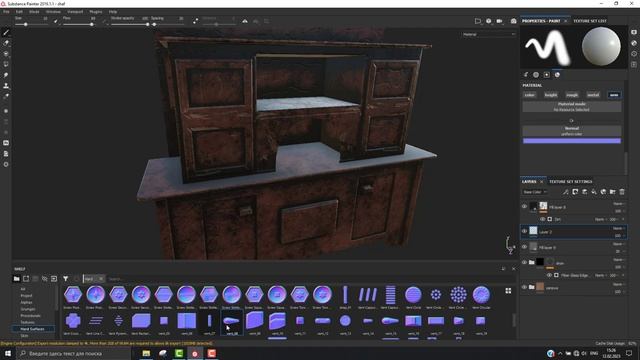Open the Shader settings icon on right dock
Screen dimensions: 640x360
(634, 43)
